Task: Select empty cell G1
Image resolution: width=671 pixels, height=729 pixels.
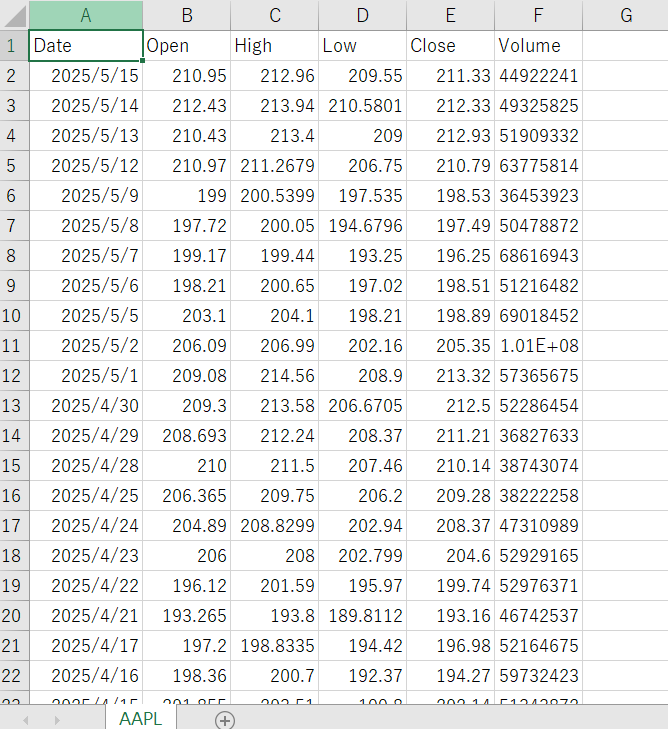Action: 626,46
